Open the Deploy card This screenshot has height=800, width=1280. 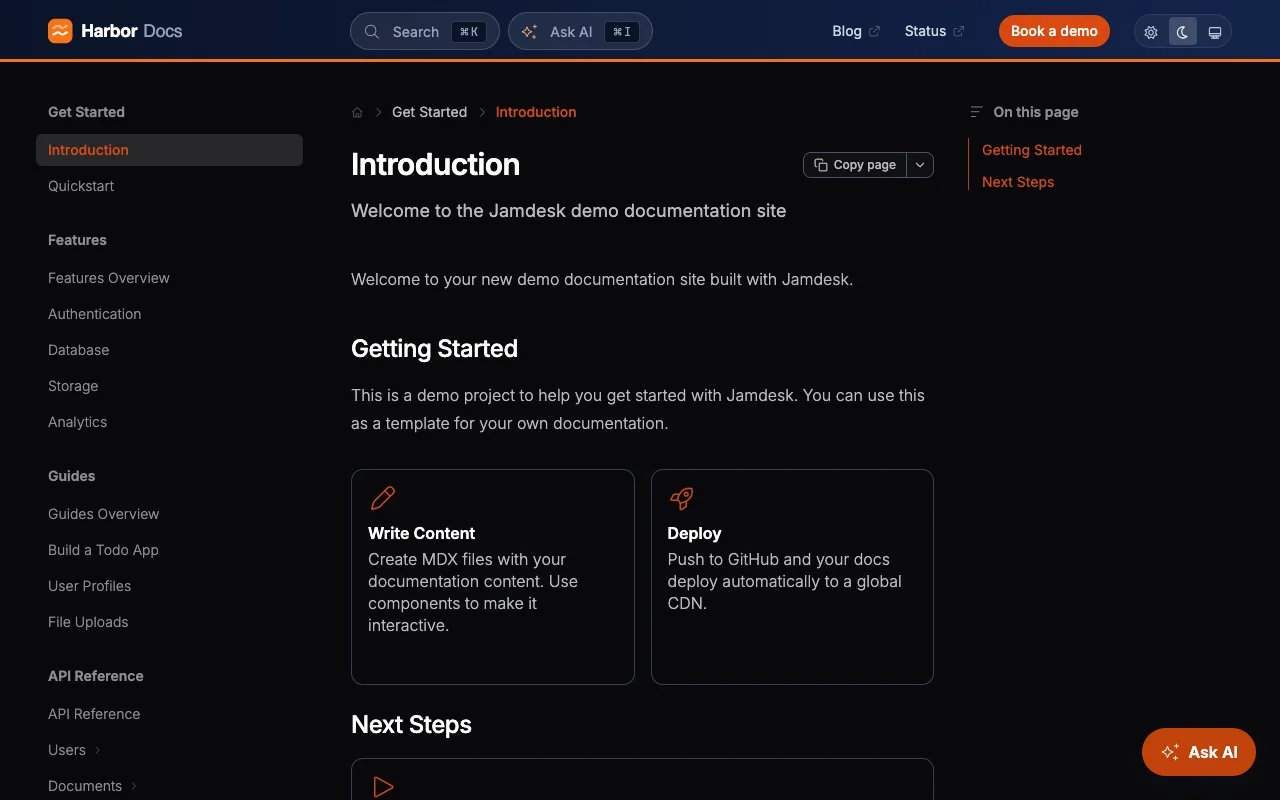[x=792, y=577]
